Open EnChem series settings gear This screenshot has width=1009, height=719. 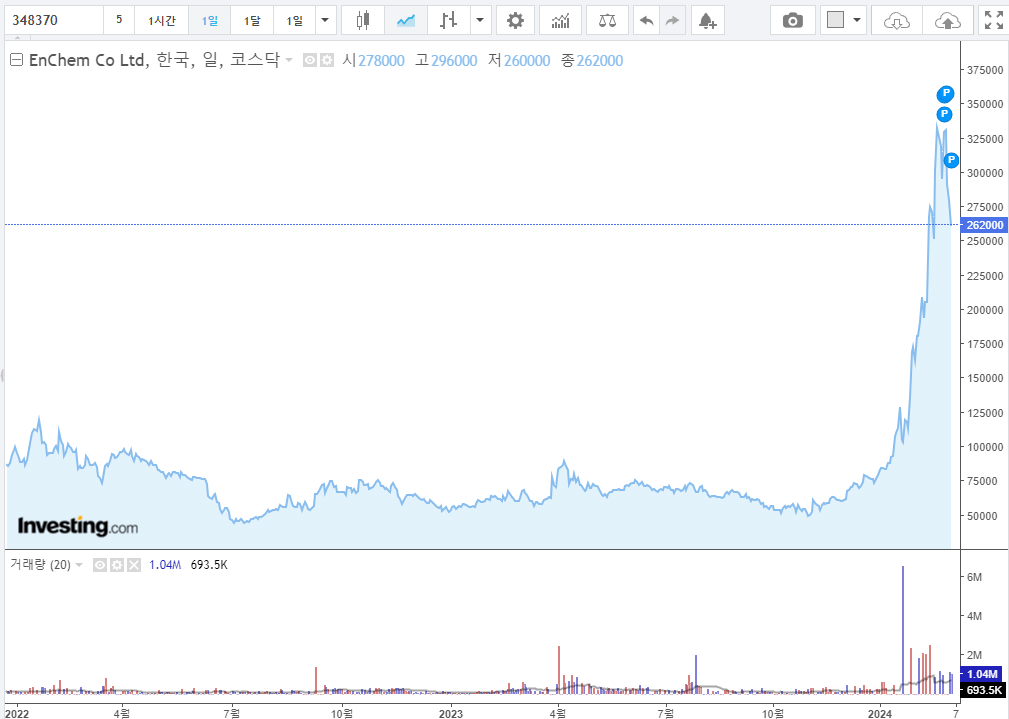326,61
